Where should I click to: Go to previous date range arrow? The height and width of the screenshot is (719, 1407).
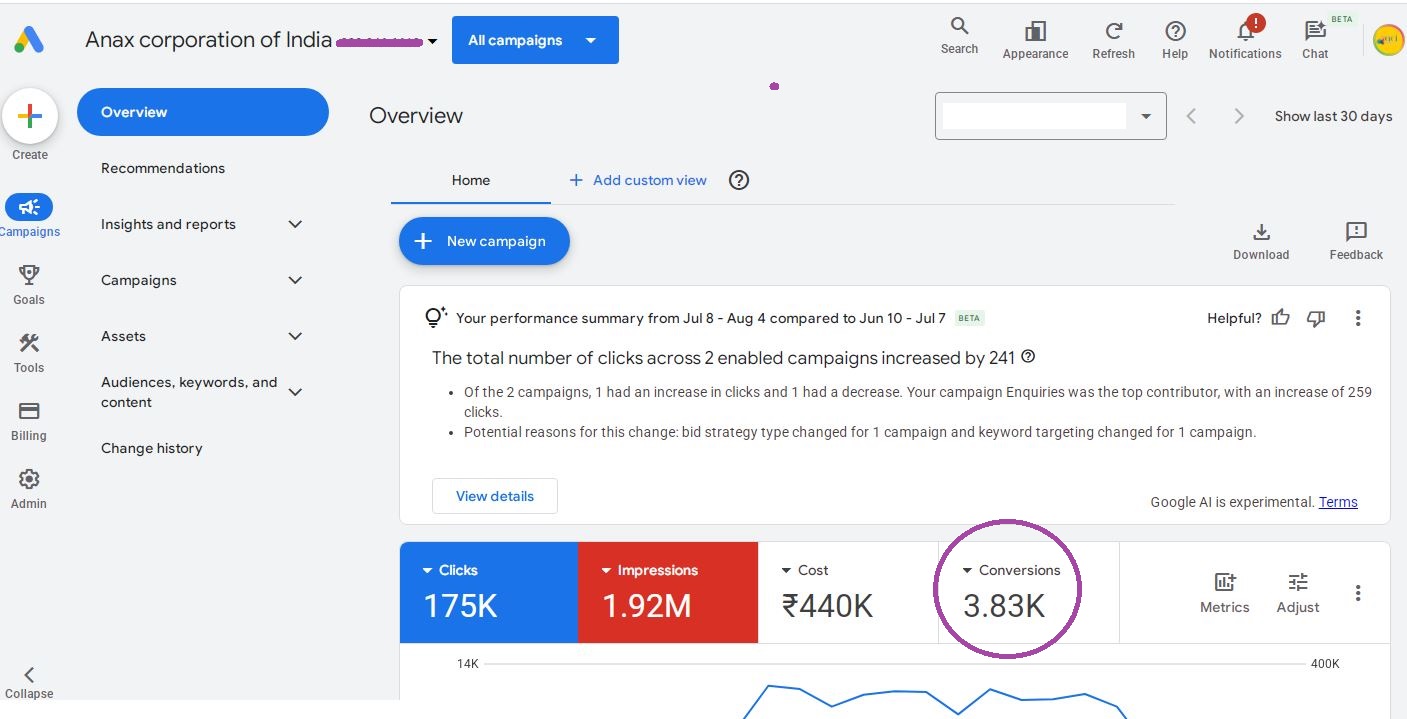[x=1191, y=116]
